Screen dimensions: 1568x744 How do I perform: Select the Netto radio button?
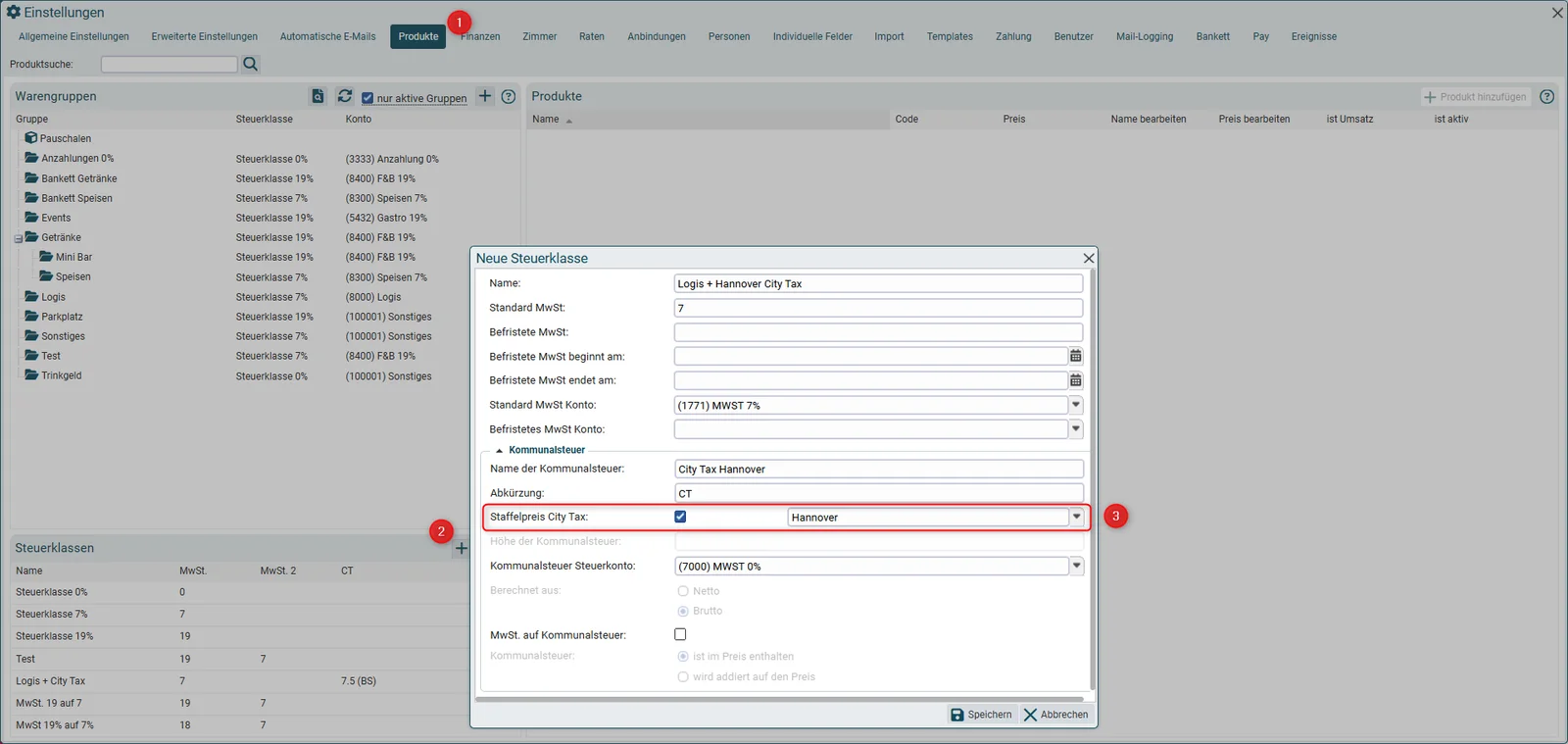click(683, 591)
